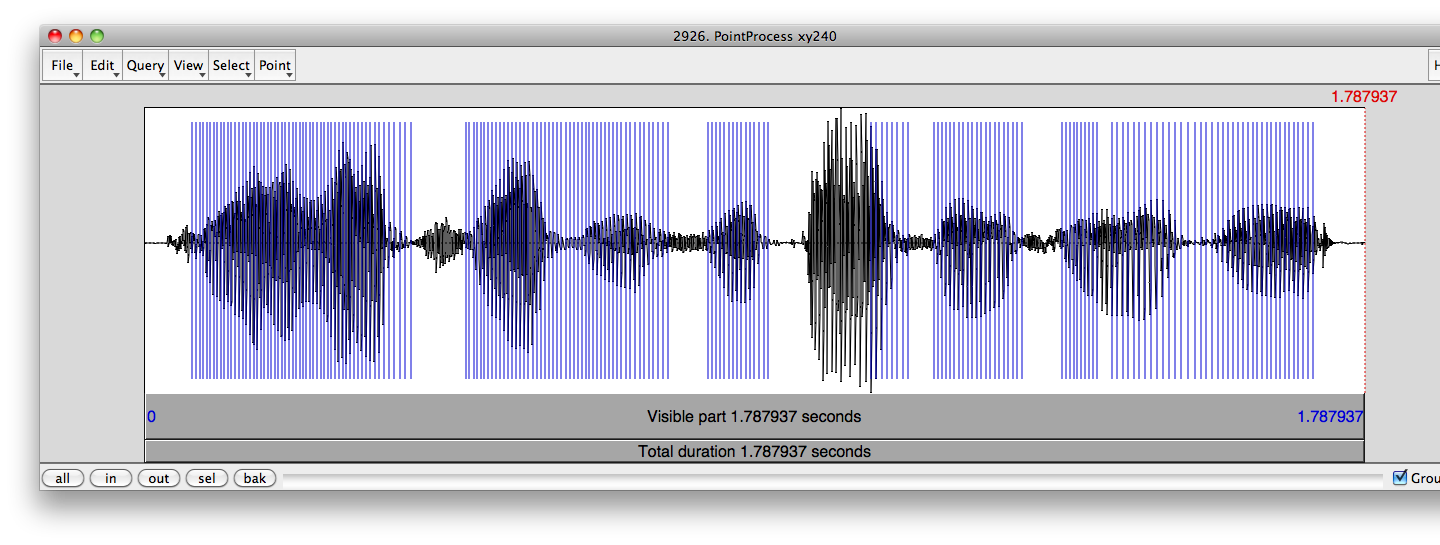Viewport: 1440px width, 545px height.
Task: Click the 'sel' zoom button
Action: point(206,478)
